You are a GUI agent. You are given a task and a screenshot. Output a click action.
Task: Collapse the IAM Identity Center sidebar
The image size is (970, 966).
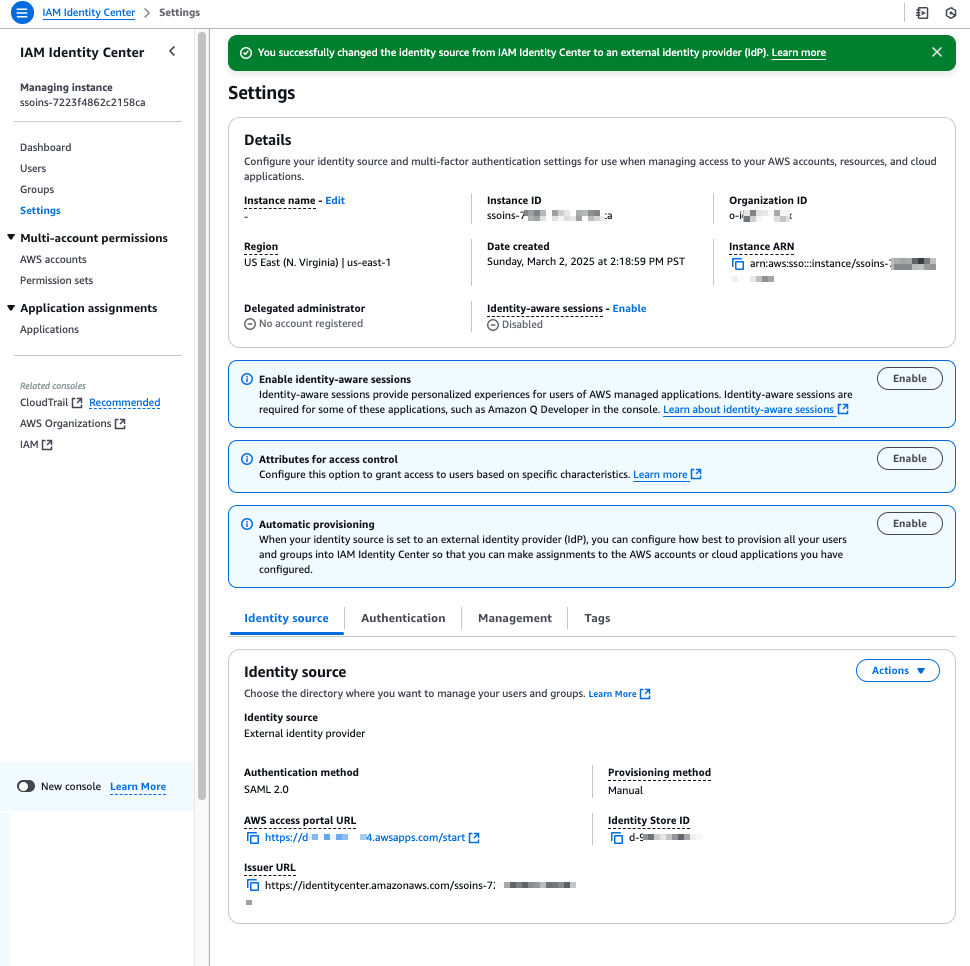coord(171,51)
